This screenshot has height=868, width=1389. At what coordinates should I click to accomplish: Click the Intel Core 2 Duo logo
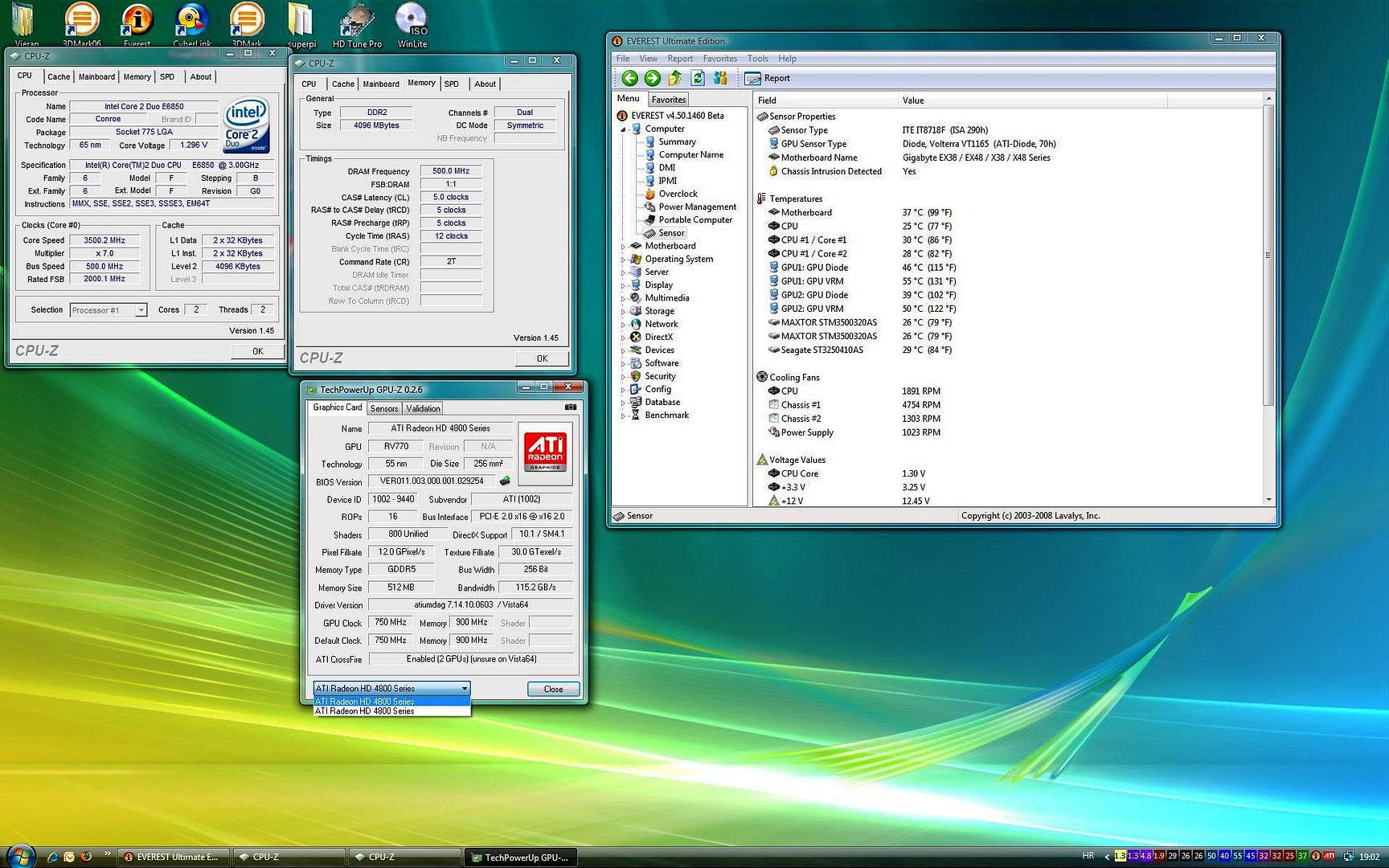click(x=246, y=125)
